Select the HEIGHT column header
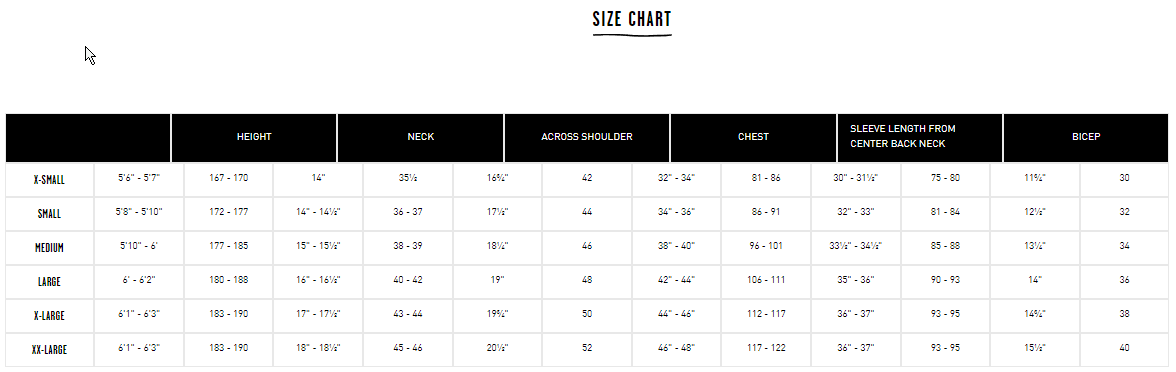1176x372 pixels. point(254,137)
